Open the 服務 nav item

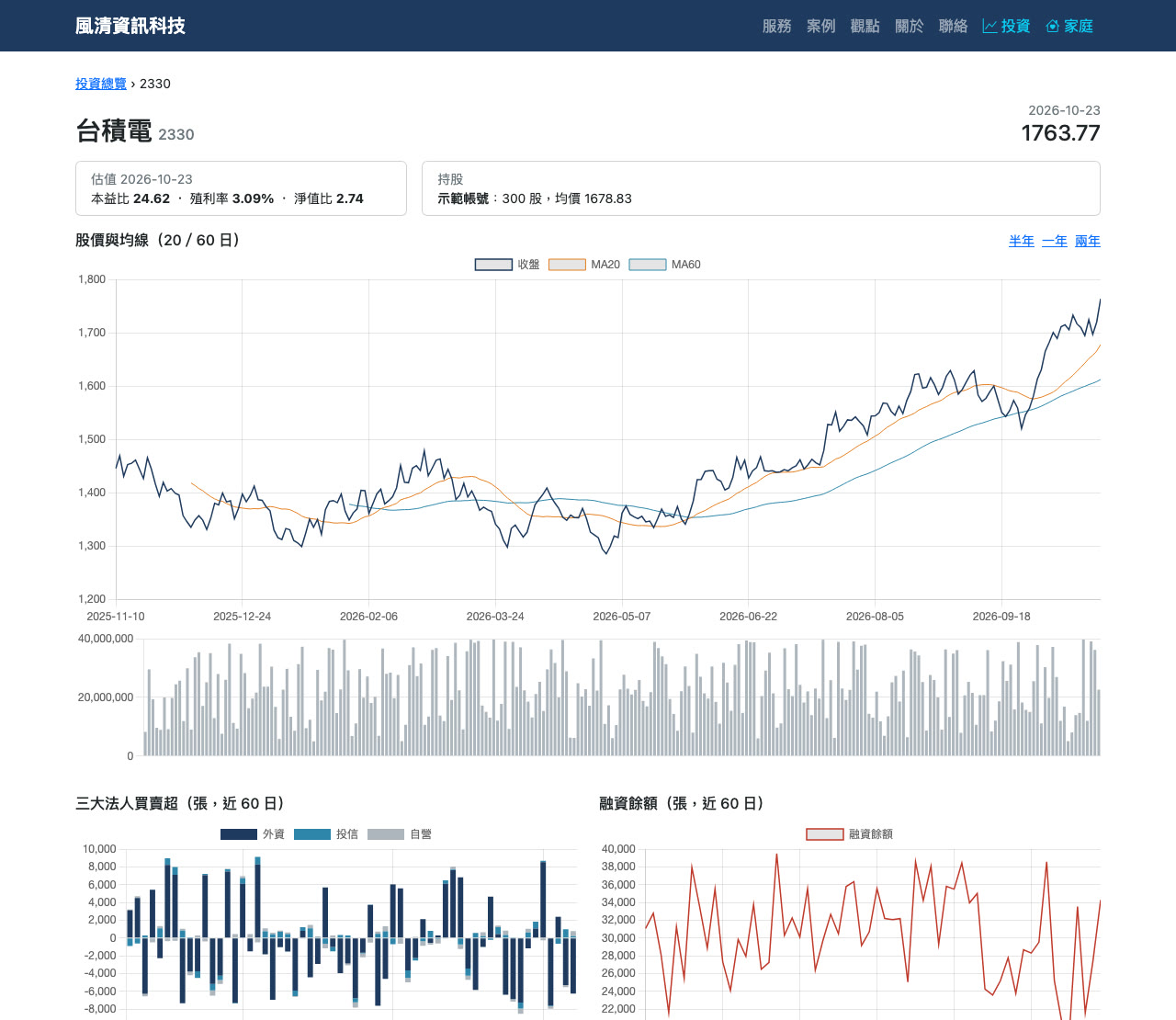(x=777, y=26)
